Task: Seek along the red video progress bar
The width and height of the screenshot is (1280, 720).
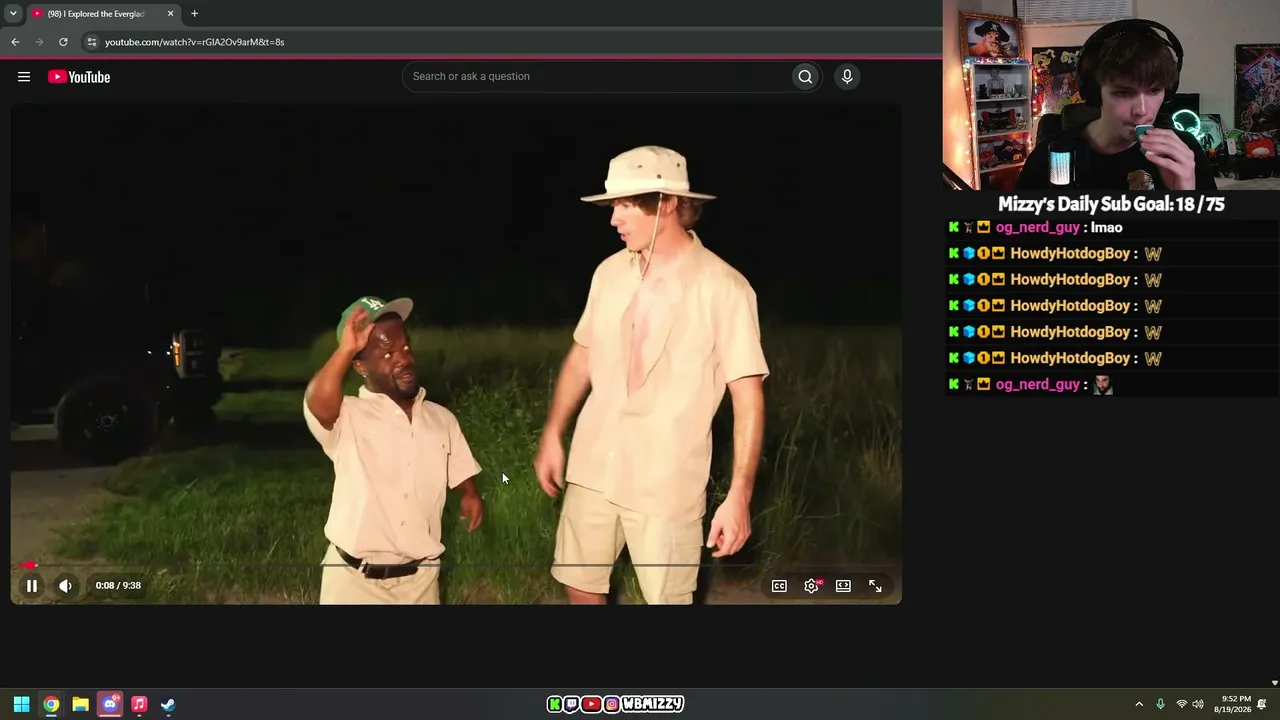Action: [456, 566]
